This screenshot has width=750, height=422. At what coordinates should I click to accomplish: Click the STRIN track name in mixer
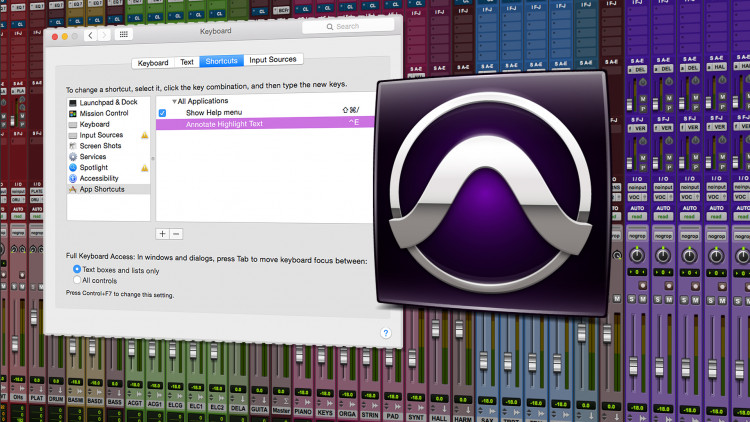click(x=370, y=415)
